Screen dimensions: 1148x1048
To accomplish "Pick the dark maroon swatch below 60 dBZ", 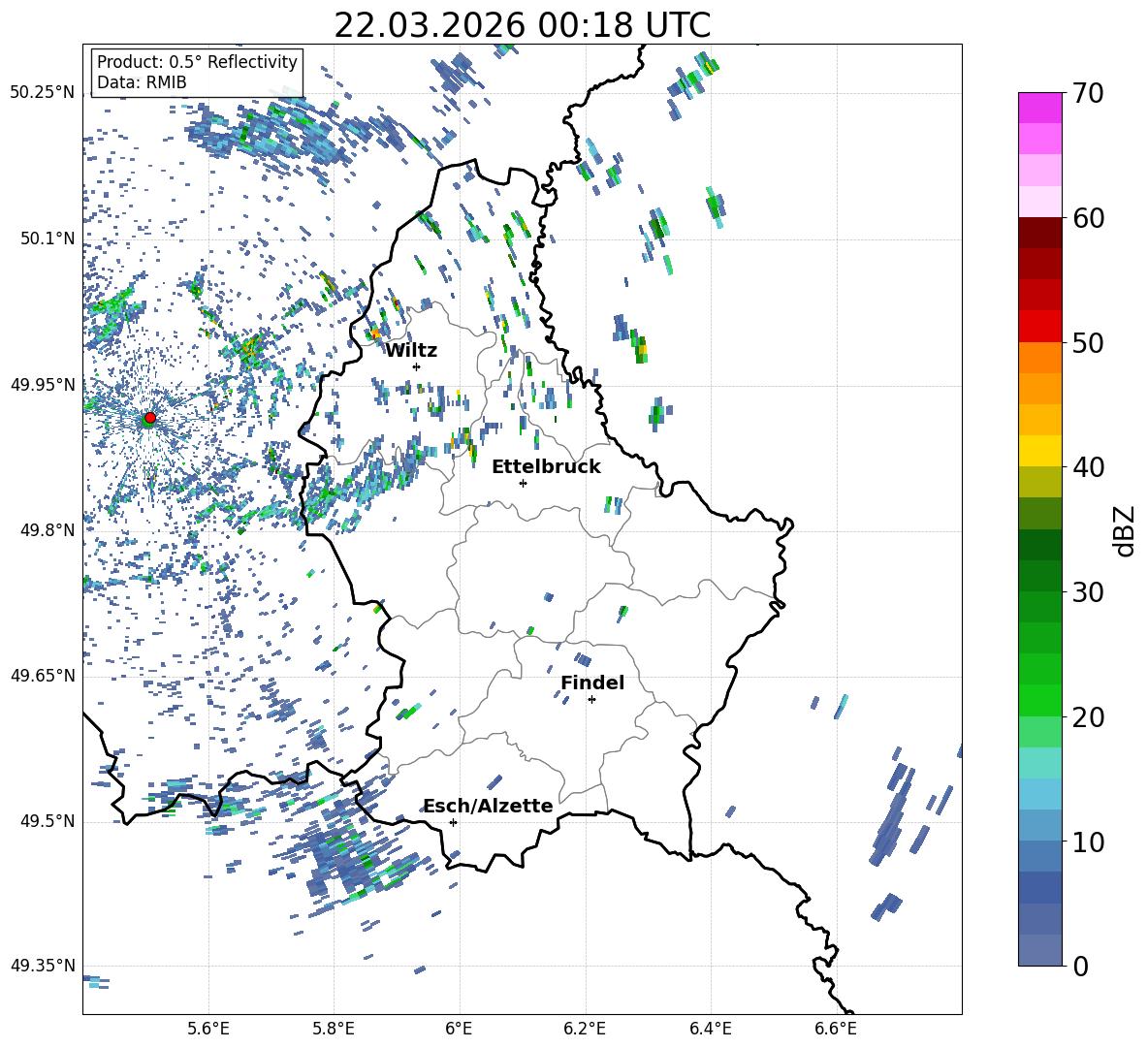I will point(1040,233).
